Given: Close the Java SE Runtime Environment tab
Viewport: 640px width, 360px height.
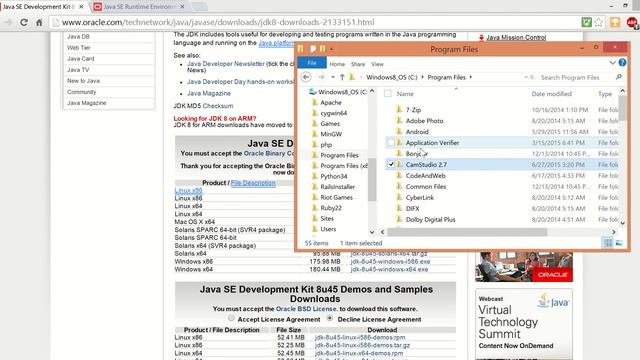Looking at the screenshot, I should pyautogui.click(x=182, y=7).
